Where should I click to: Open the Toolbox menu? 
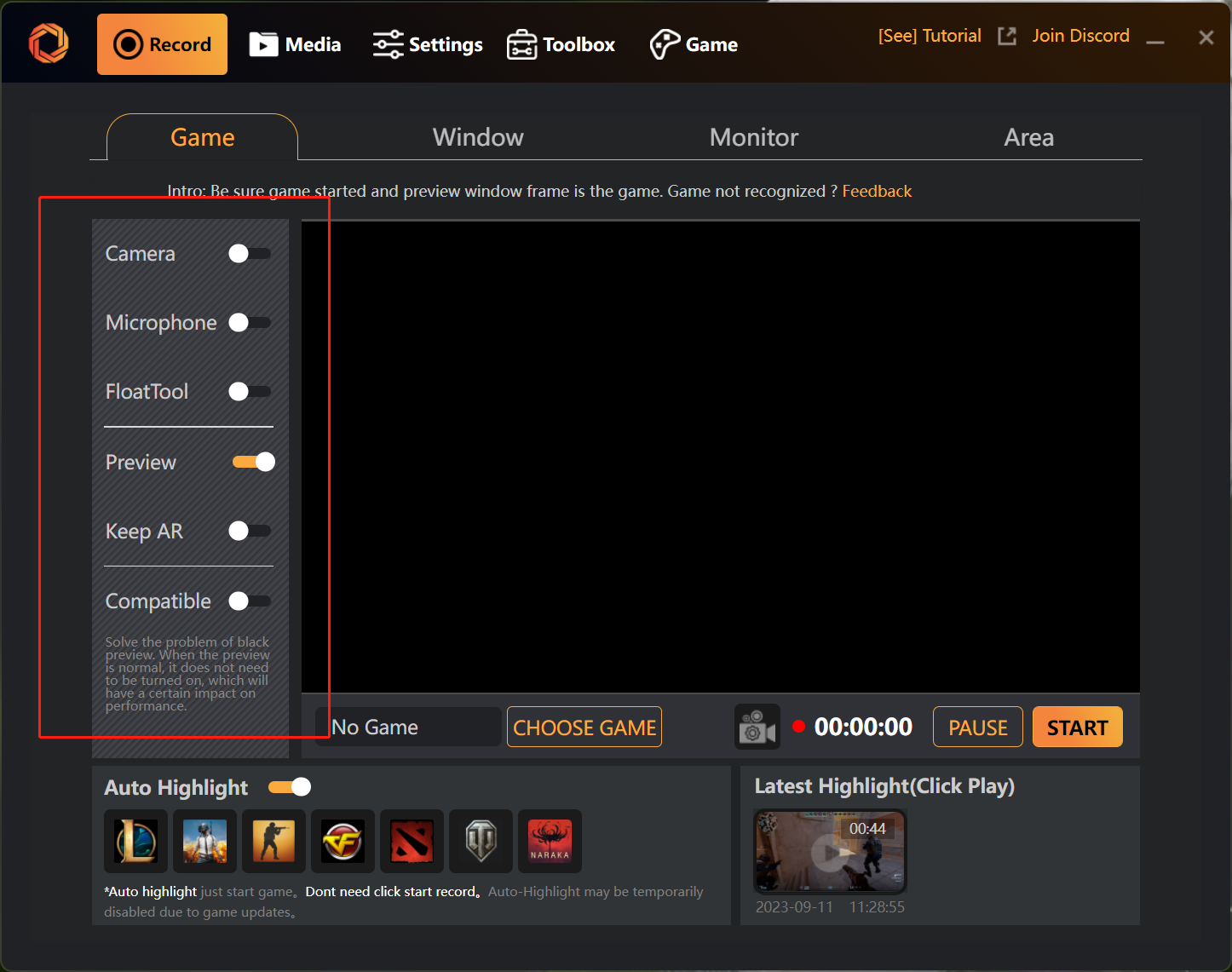[561, 44]
